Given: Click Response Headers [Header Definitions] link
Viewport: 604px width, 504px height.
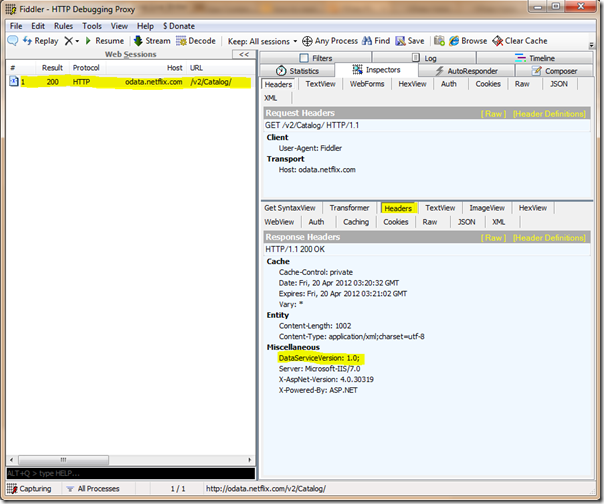Looking at the screenshot, I should 549,238.
